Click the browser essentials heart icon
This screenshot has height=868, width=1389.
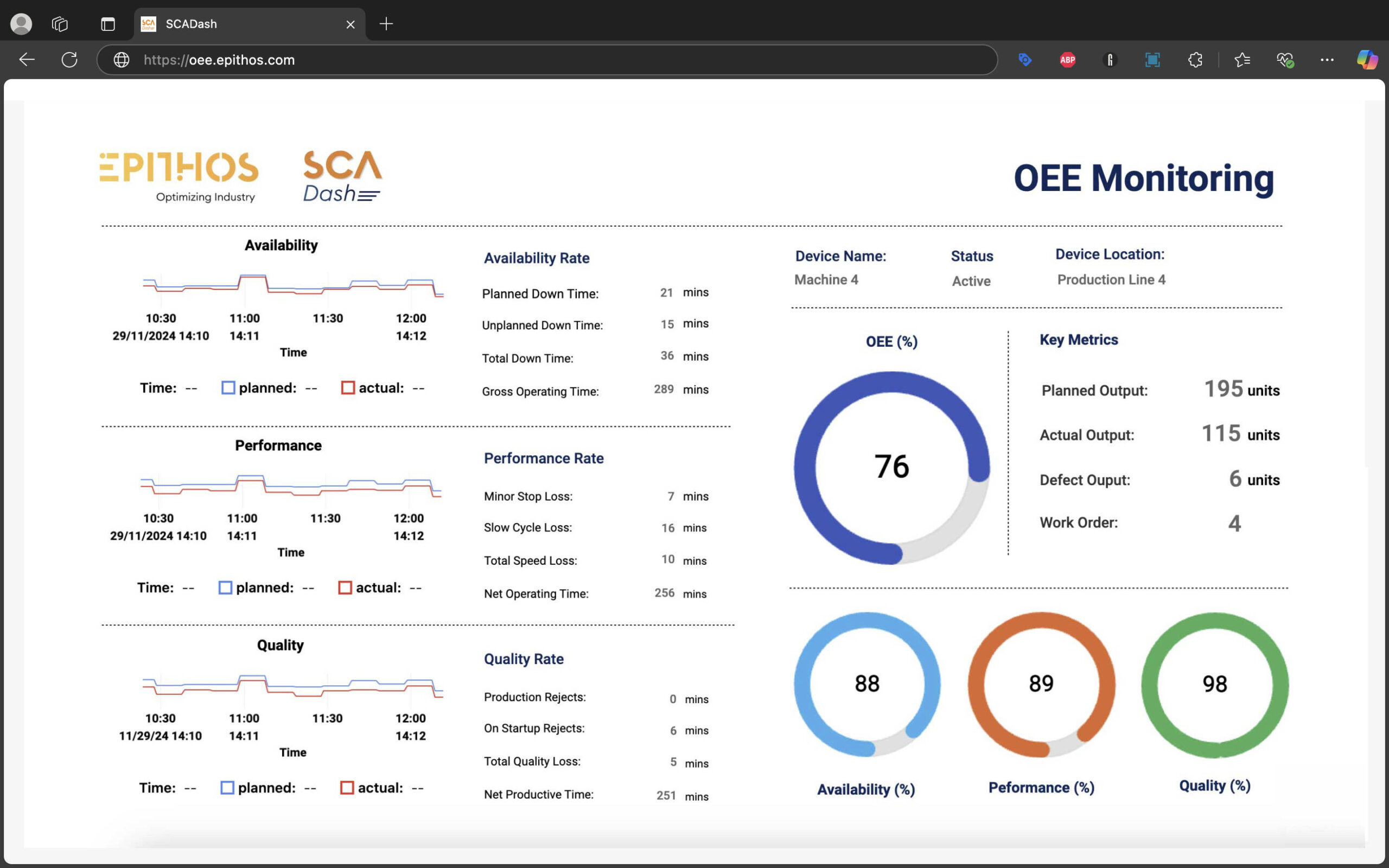[1284, 60]
